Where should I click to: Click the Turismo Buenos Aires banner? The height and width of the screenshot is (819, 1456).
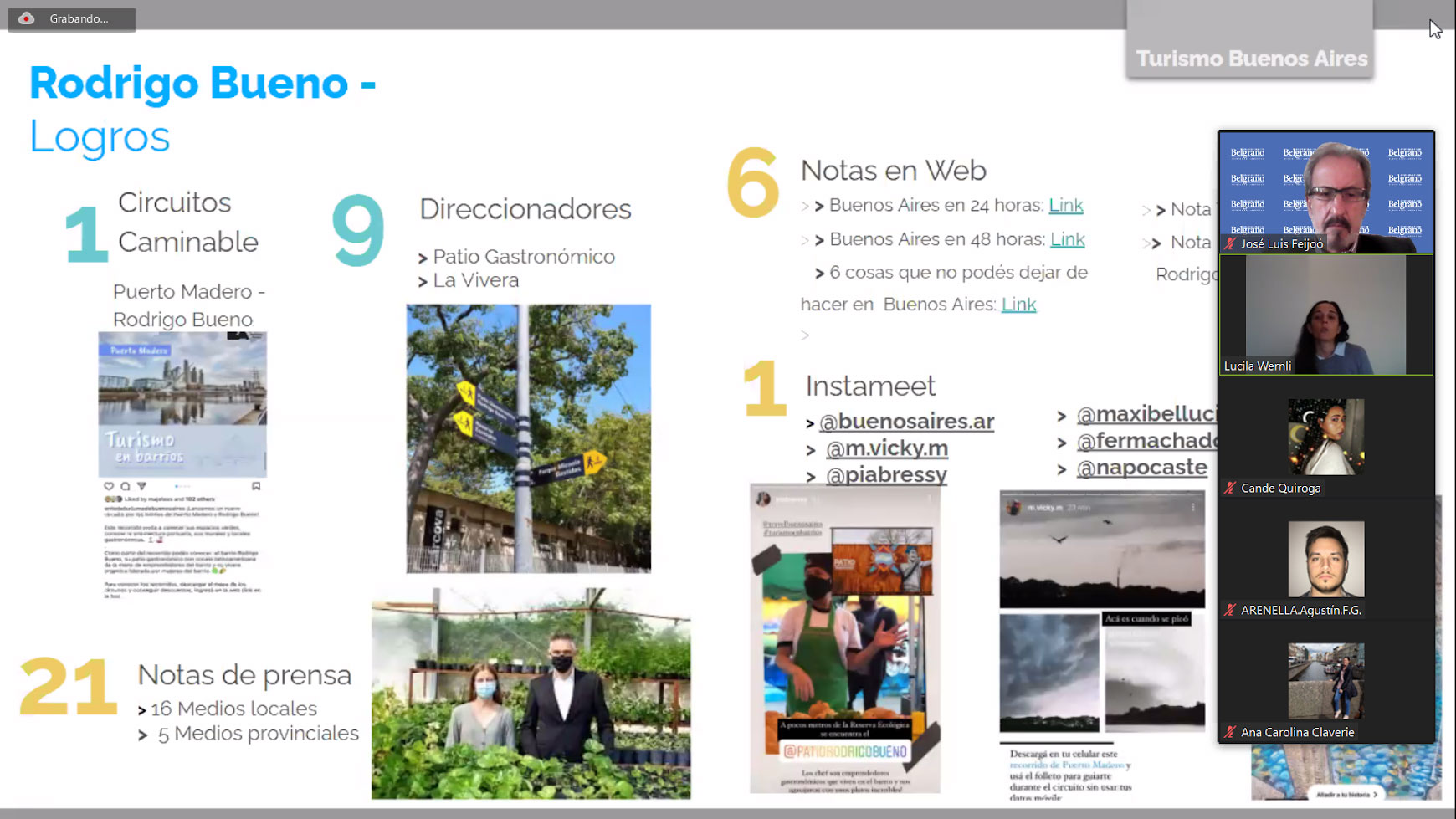tap(1251, 59)
